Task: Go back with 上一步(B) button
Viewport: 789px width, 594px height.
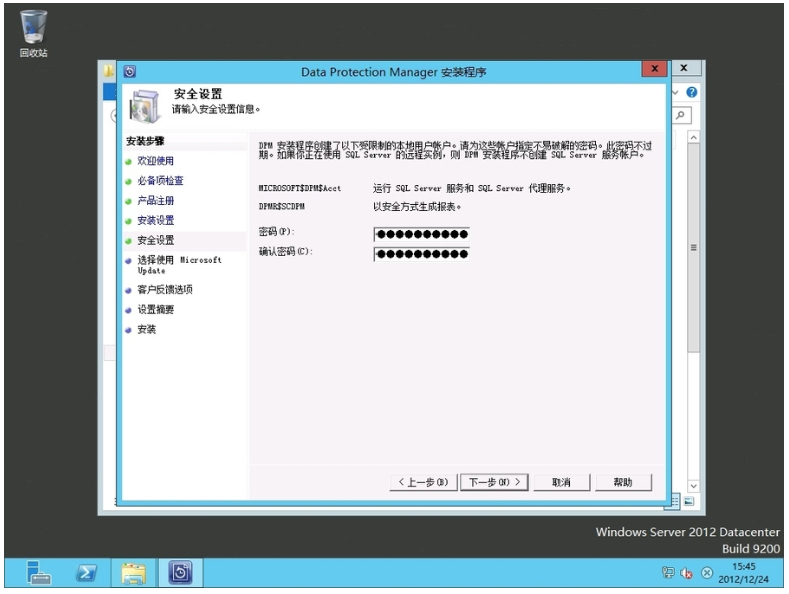Action: [423, 482]
